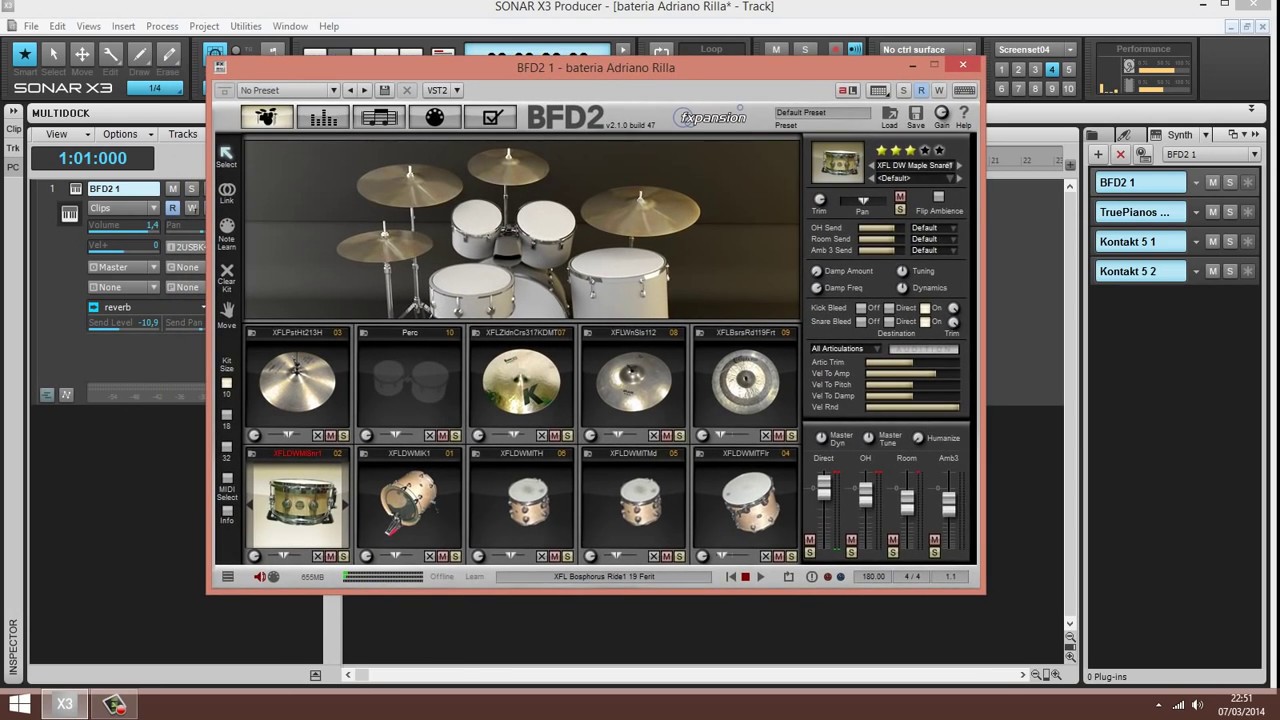
Task: Open the Utilities menu
Action: click(246, 26)
